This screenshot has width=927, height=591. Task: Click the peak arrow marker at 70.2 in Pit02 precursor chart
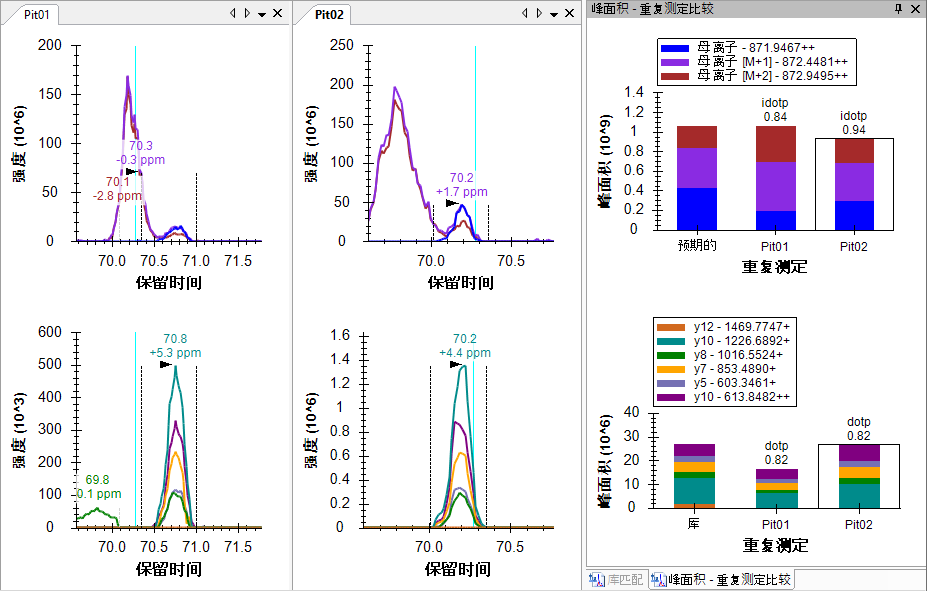tap(452, 203)
